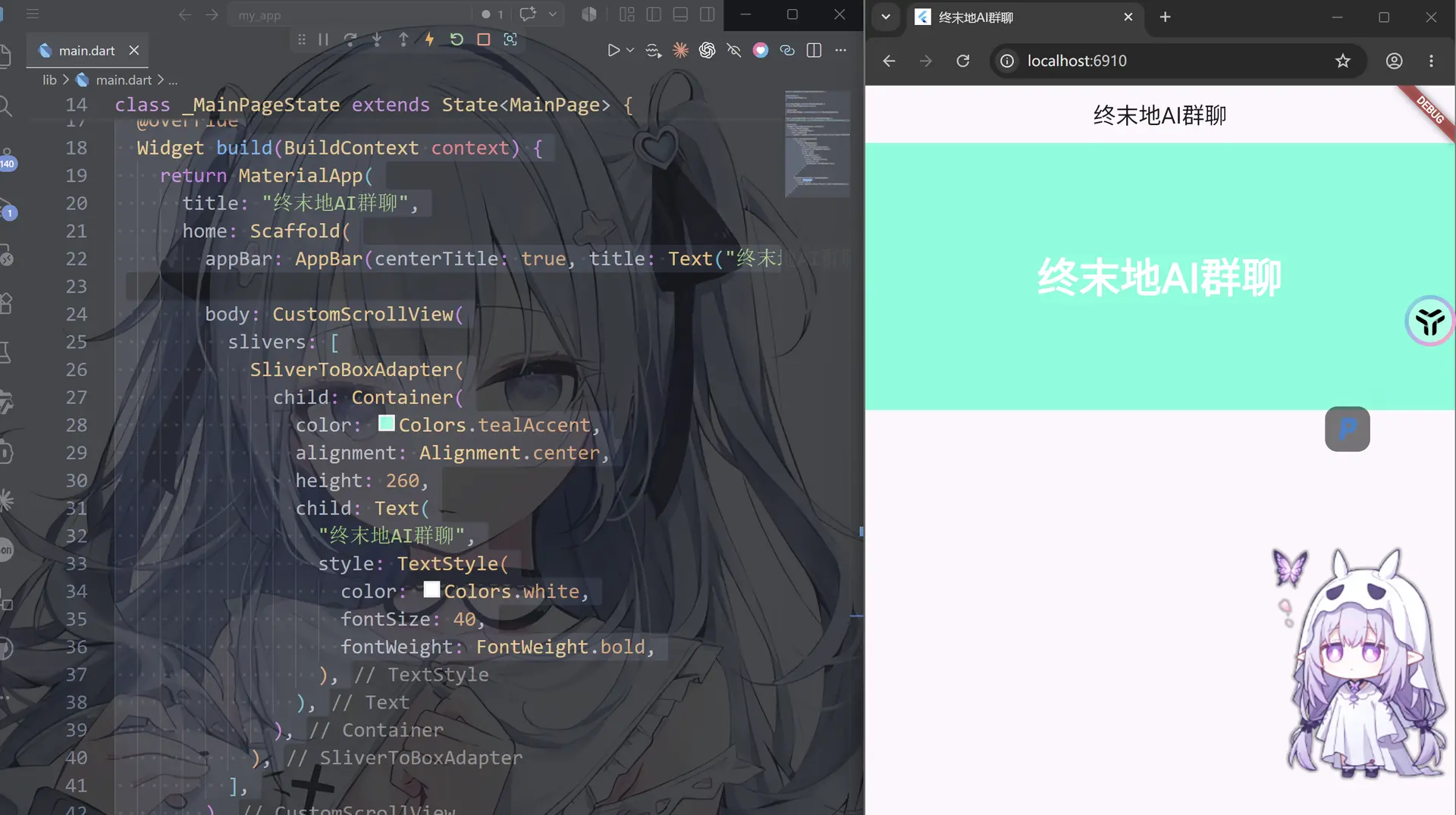The width and height of the screenshot is (1456, 815).
Task: Click the Step Over debug button
Action: (350, 39)
